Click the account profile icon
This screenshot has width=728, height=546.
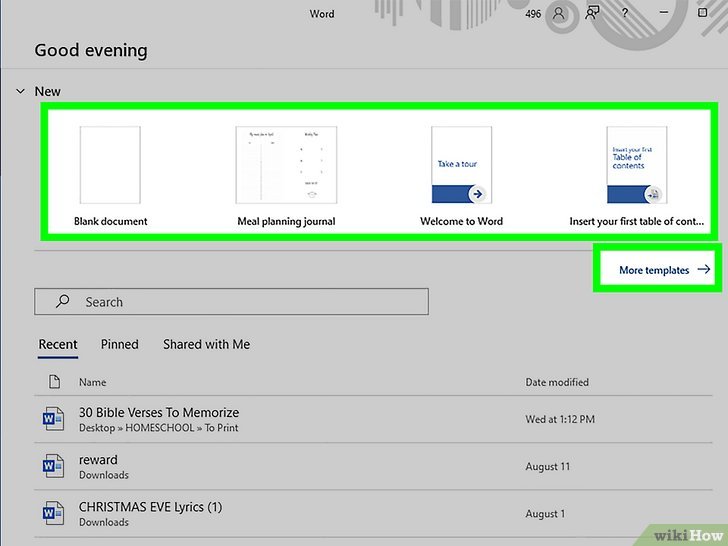[560, 14]
